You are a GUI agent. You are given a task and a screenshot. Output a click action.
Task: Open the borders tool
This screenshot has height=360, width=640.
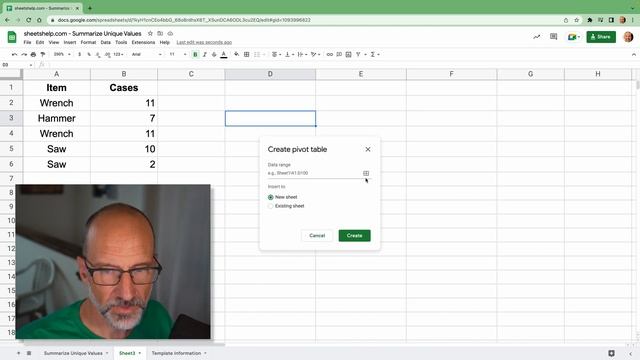tap(247, 54)
